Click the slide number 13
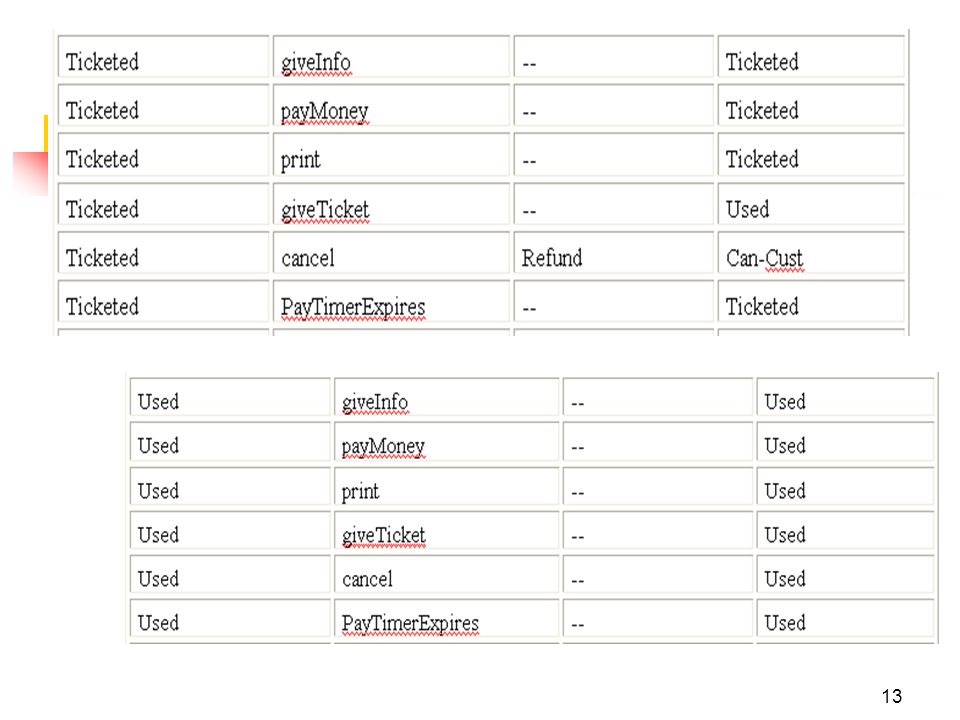This screenshot has height=720, width=960. click(891, 696)
